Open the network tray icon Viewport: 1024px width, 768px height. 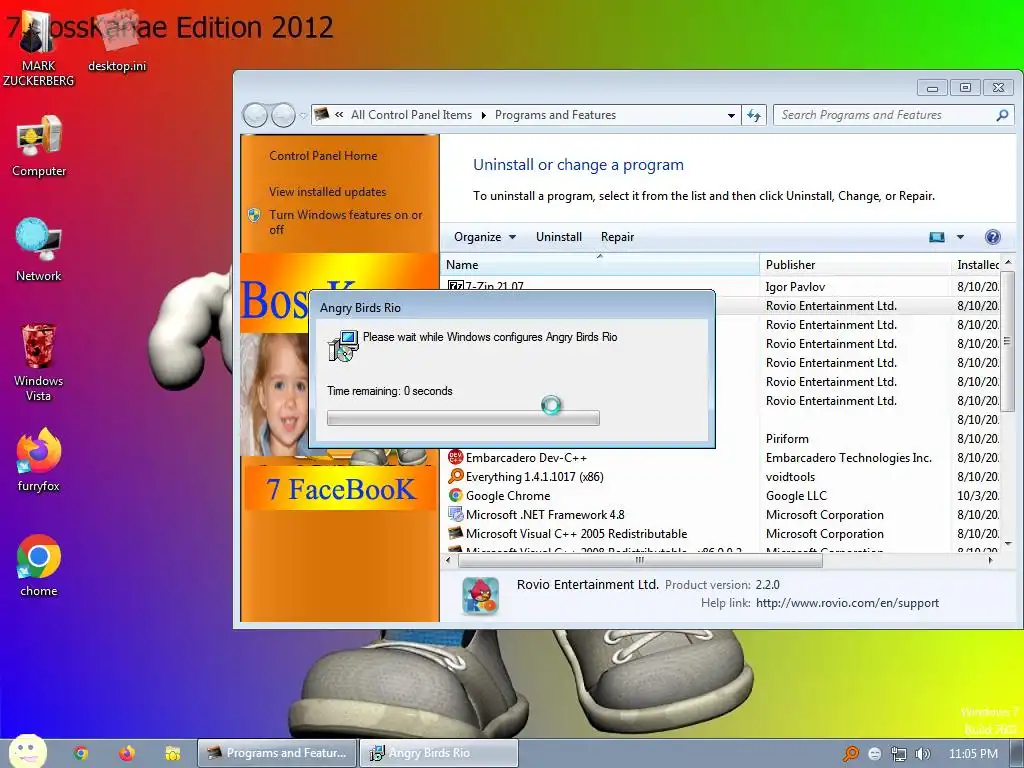(x=899, y=754)
